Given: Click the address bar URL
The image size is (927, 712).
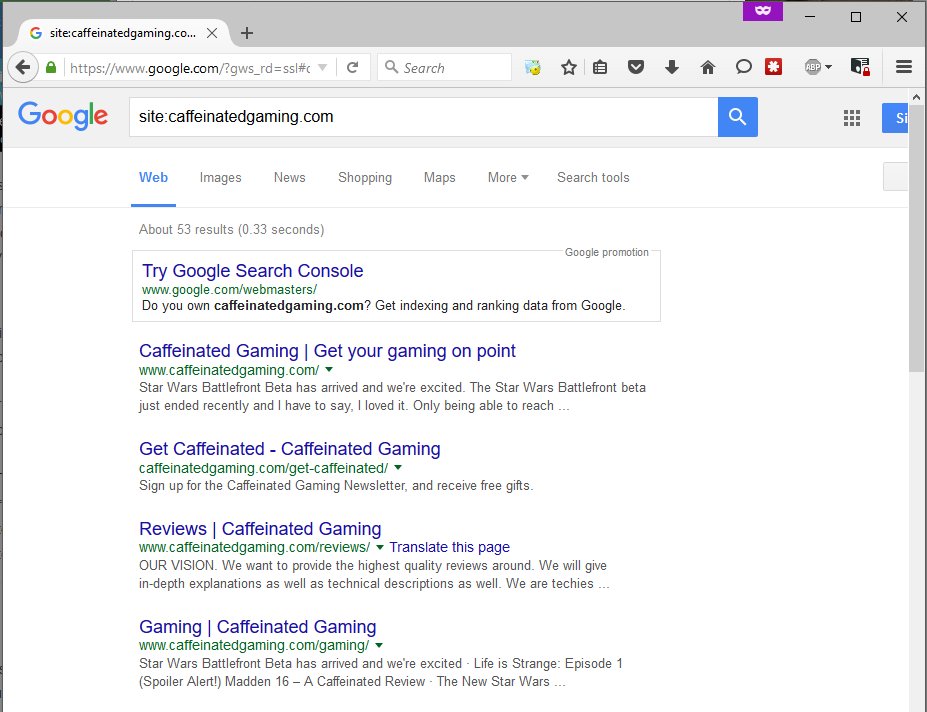Looking at the screenshot, I should click(190, 68).
